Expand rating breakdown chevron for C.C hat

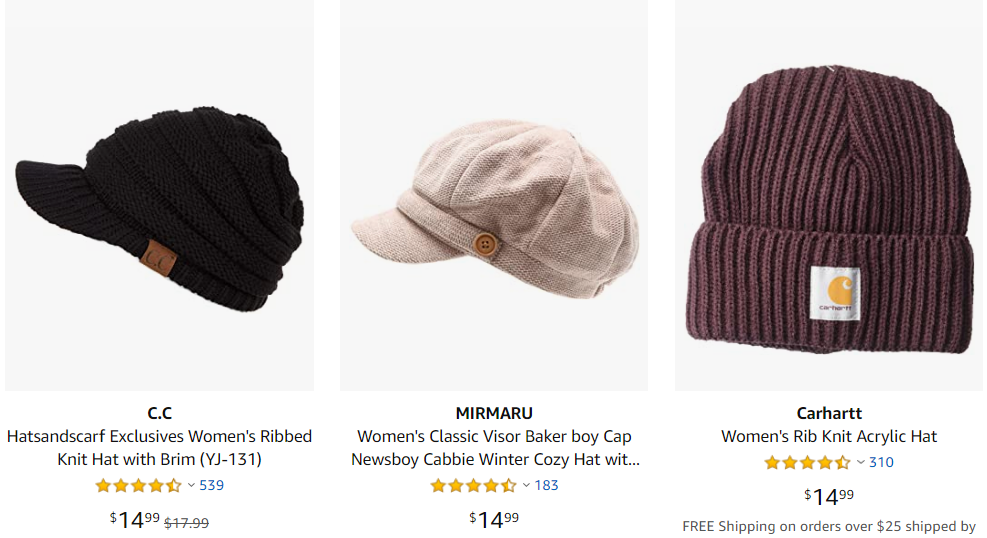coord(191,486)
